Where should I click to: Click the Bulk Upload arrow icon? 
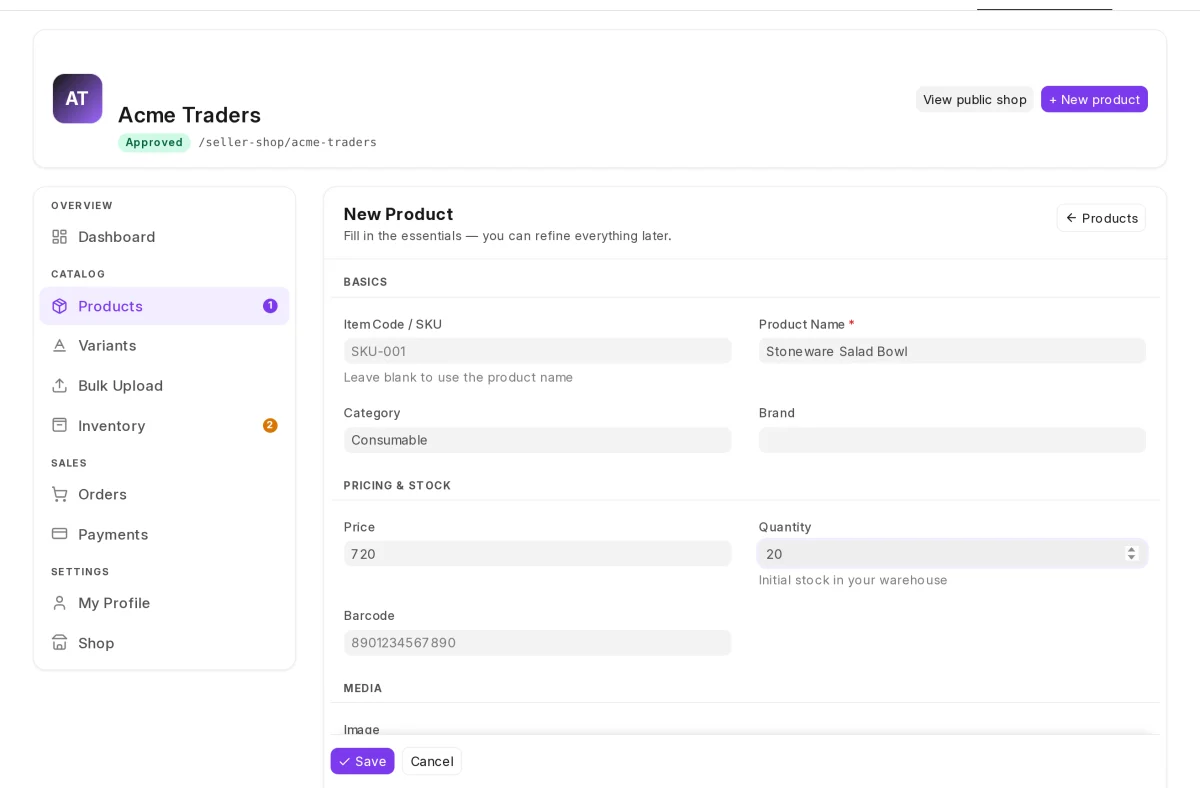[60, 385]
